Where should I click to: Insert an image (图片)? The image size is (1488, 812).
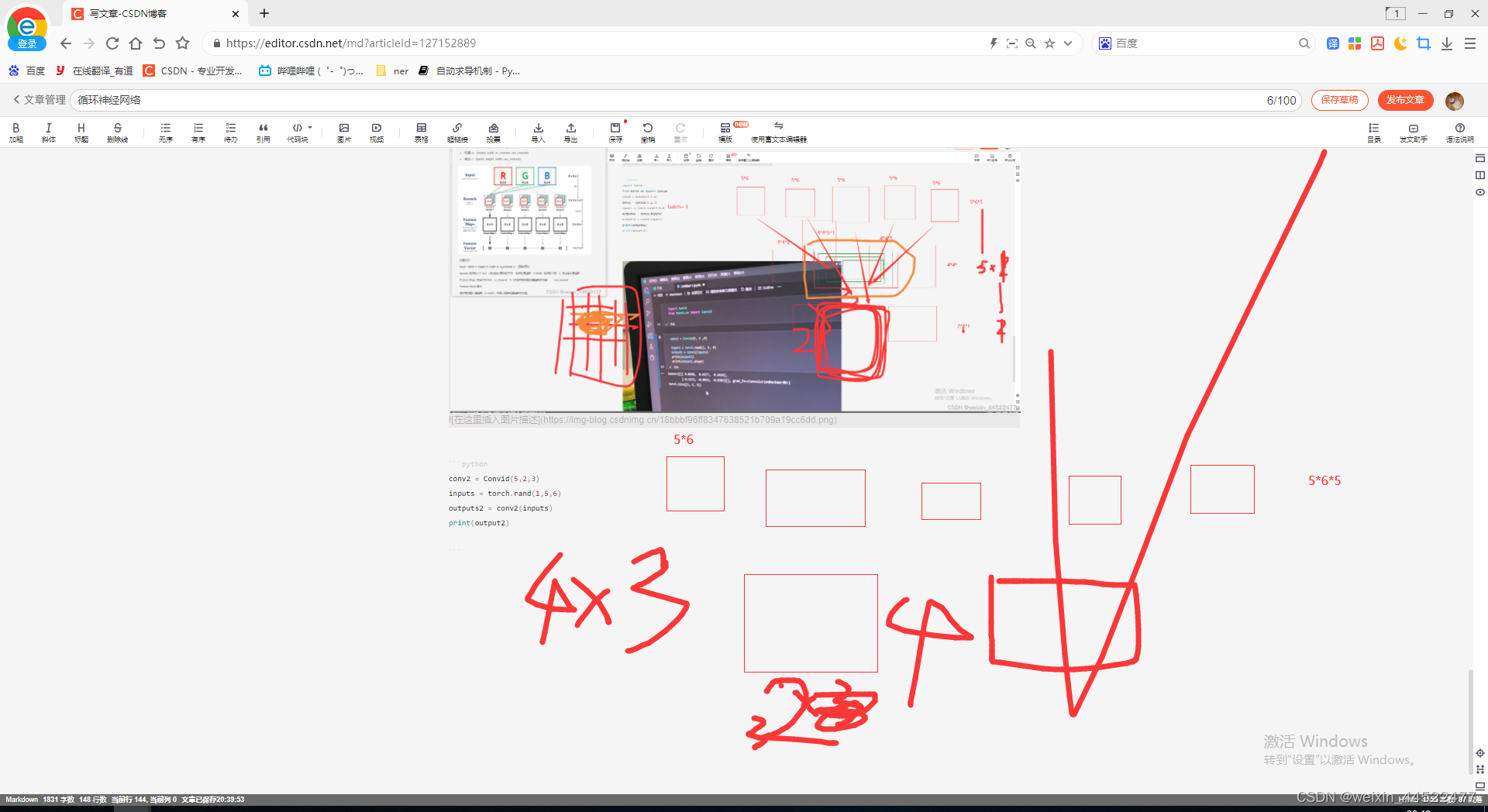[344, 132]
